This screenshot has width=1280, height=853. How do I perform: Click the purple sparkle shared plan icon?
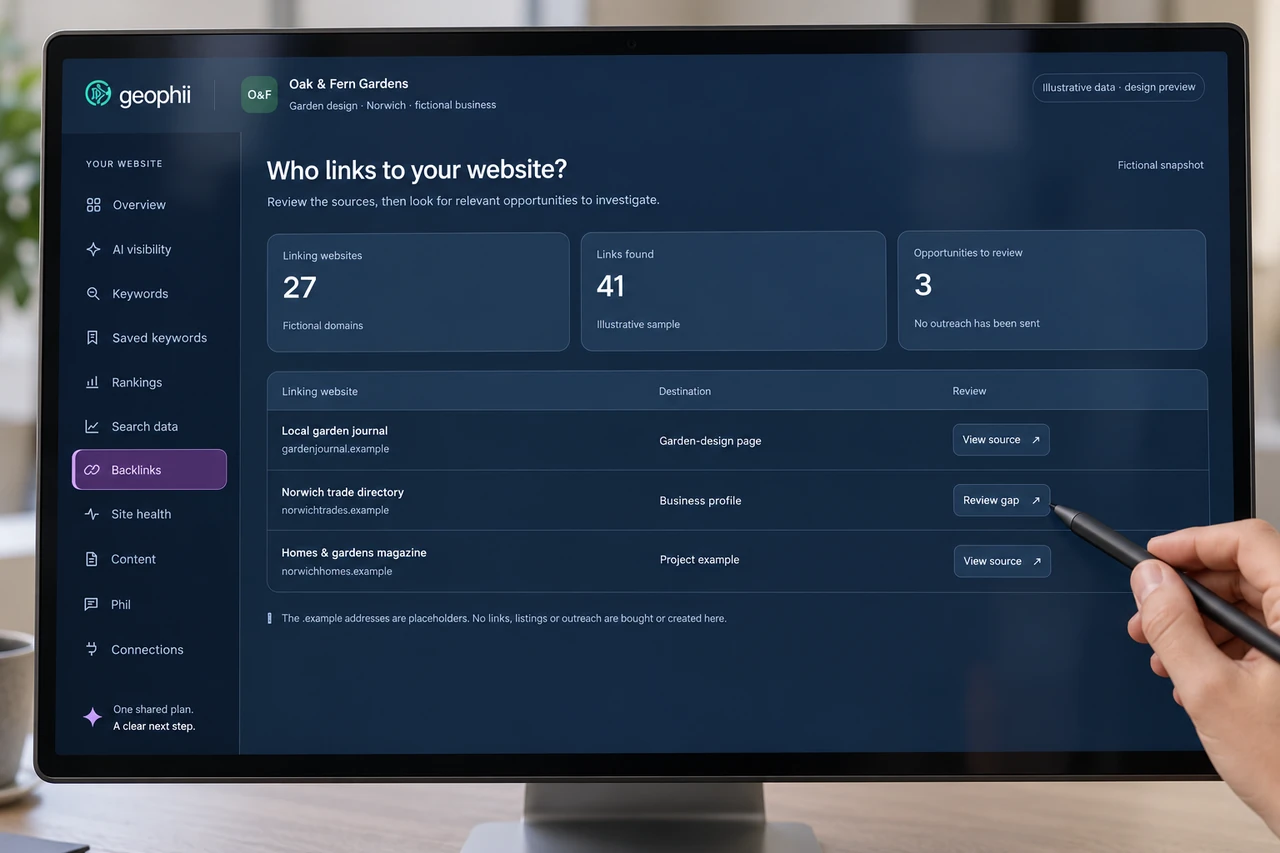pyautogui.click(x=92, y=717)
